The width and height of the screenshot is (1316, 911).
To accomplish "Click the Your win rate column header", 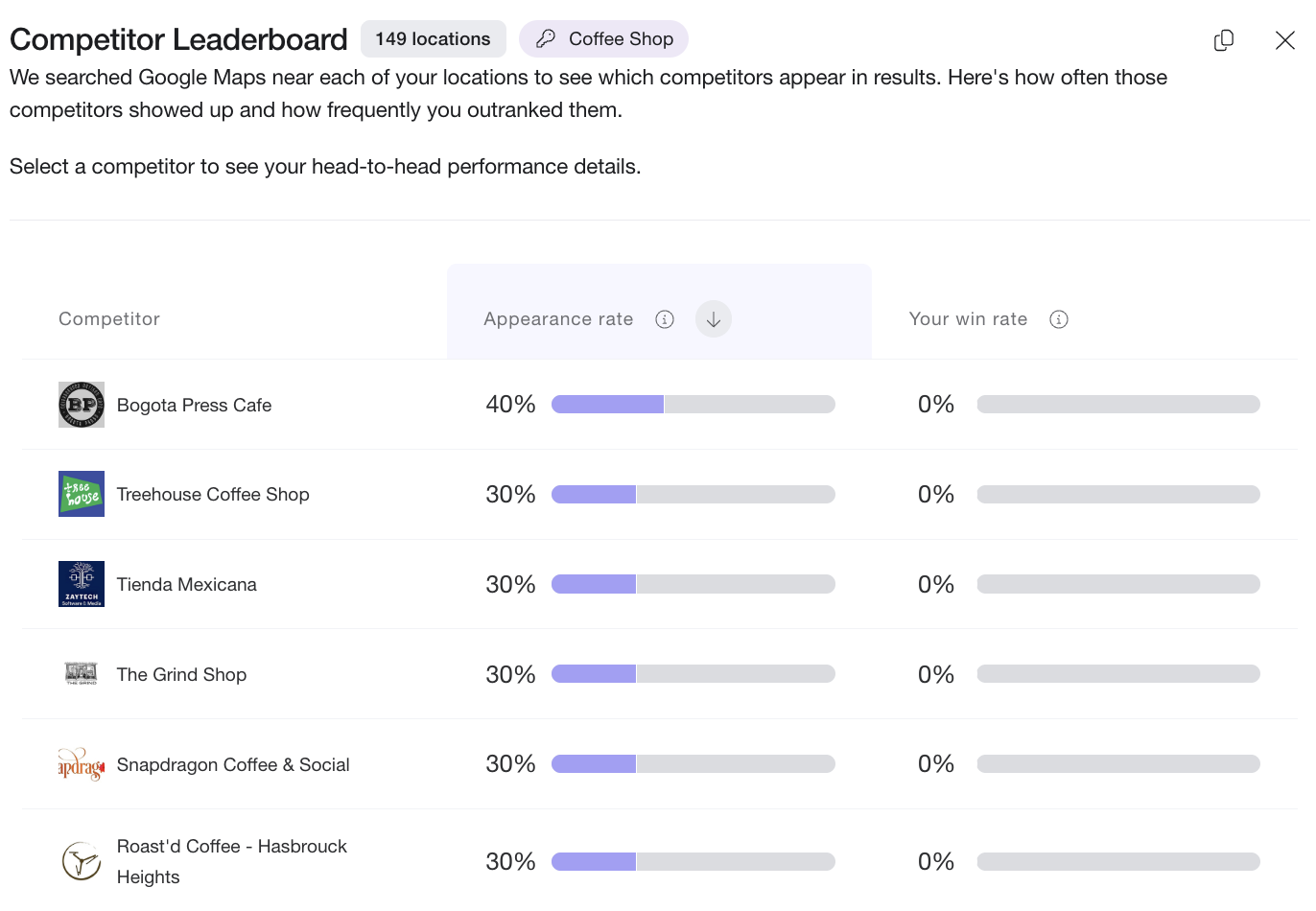I will click(968, 319).
